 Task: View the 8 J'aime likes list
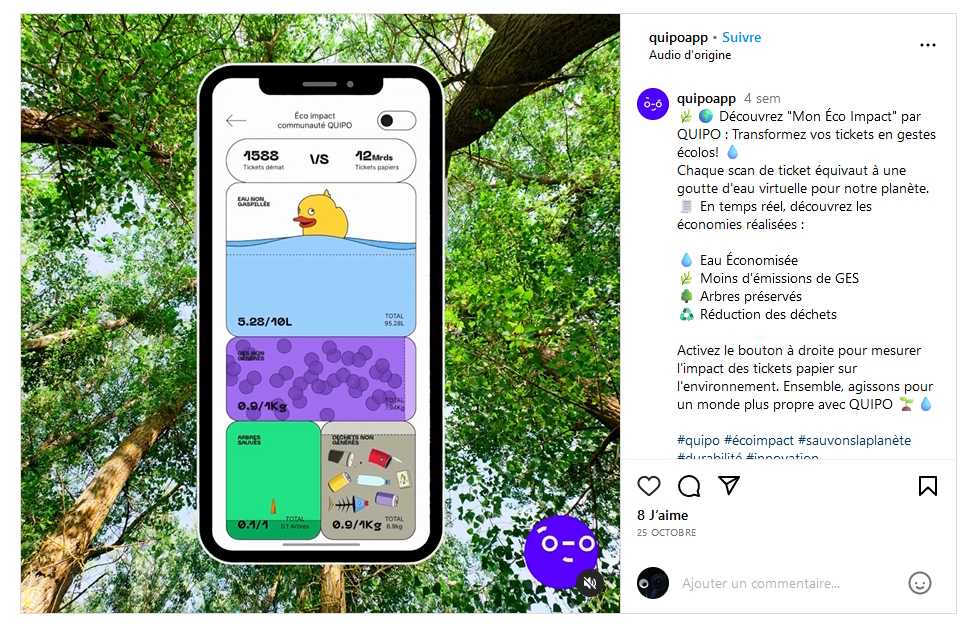(x=663, y=515)
